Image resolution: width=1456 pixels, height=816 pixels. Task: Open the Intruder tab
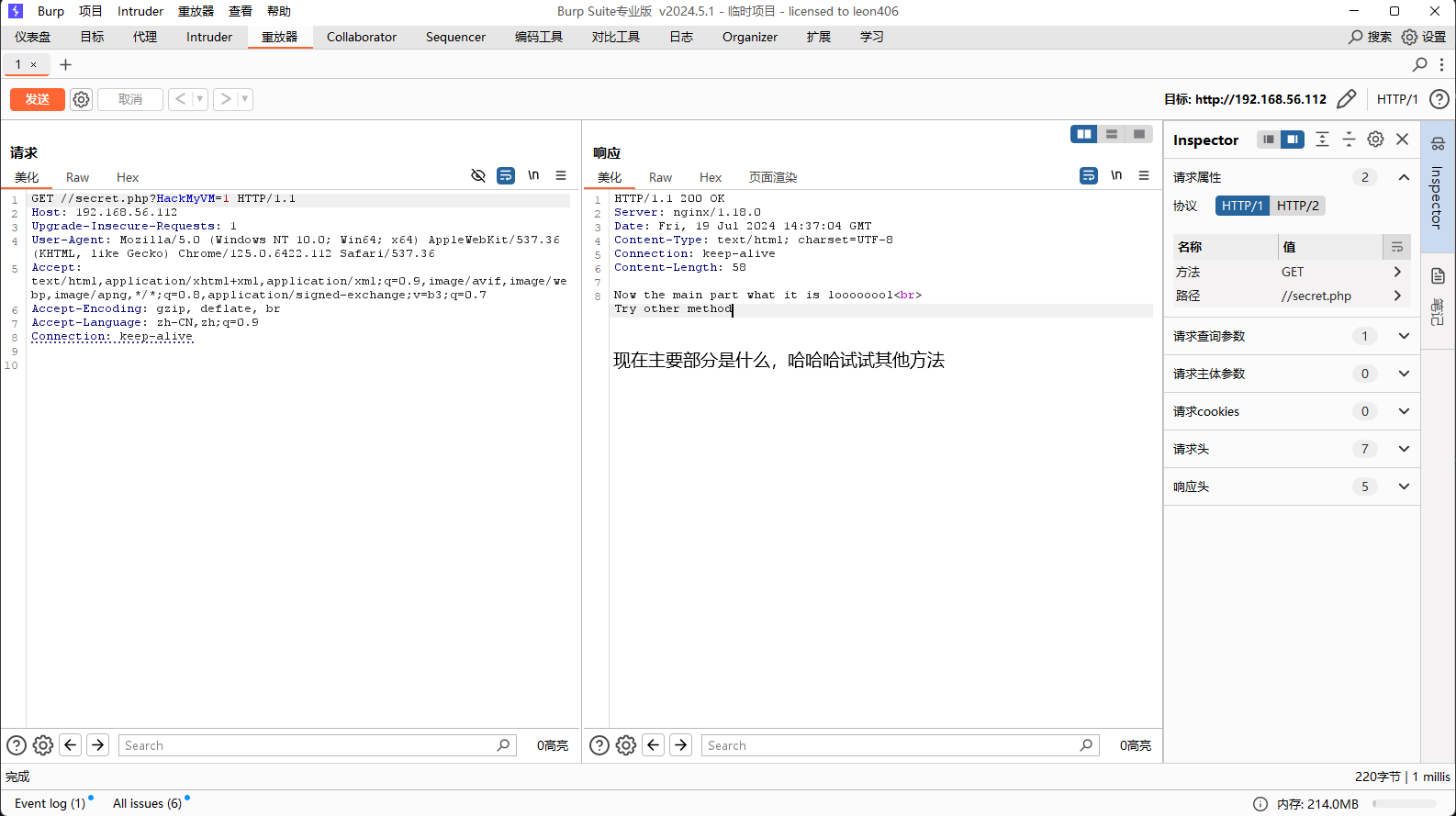pos(209,37)
